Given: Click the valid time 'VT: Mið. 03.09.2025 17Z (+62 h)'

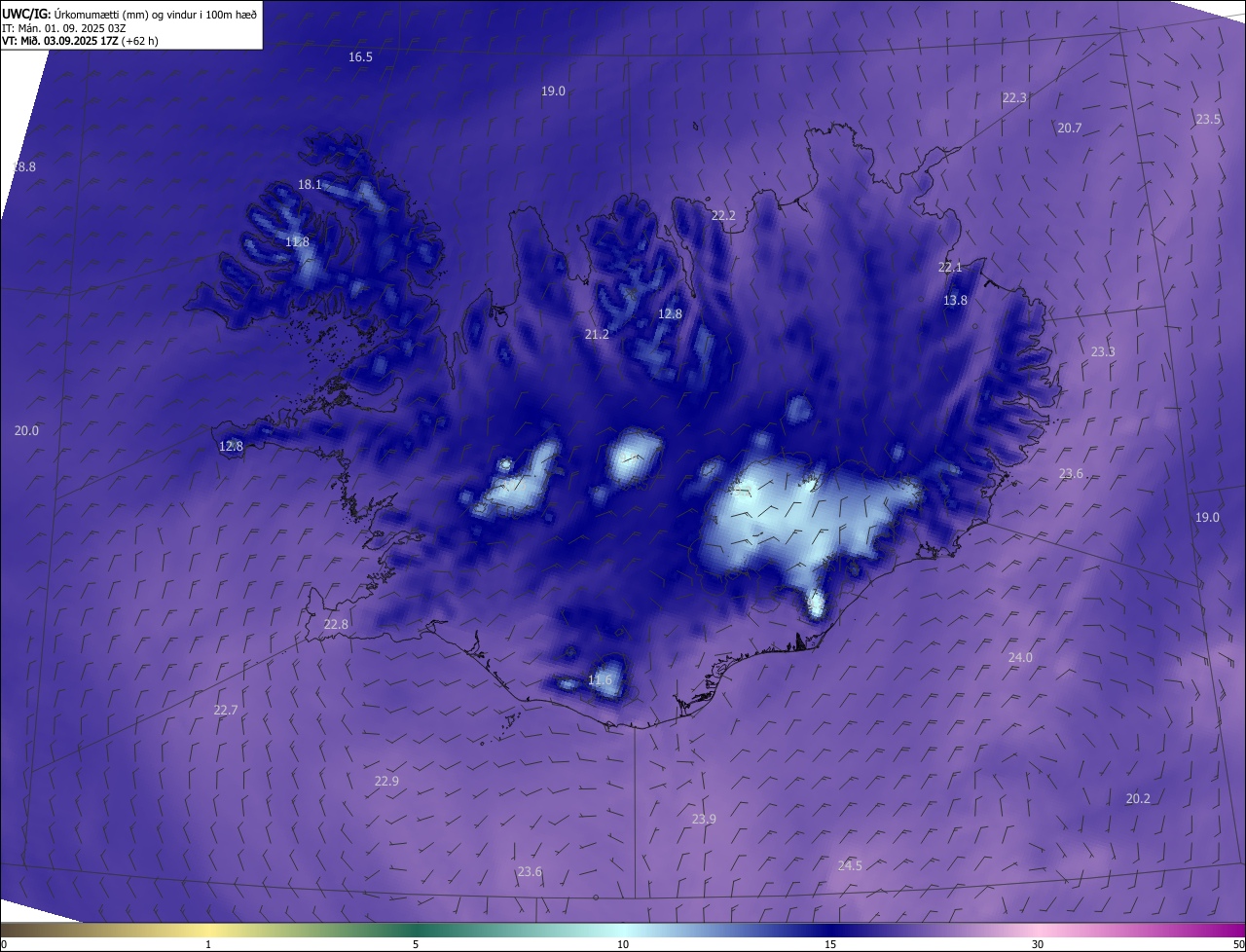Looking at the screenshot, I should click(80, 41).
